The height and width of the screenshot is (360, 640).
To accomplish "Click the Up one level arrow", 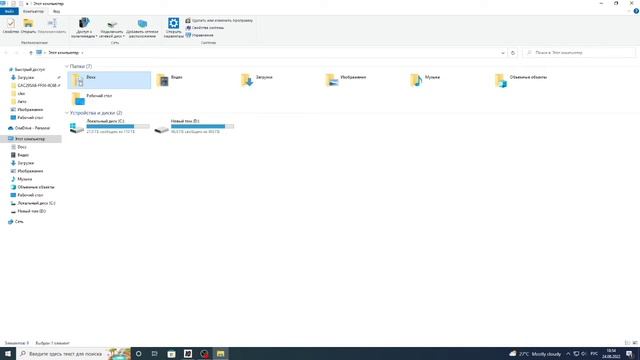I will (x=31, y=53).
